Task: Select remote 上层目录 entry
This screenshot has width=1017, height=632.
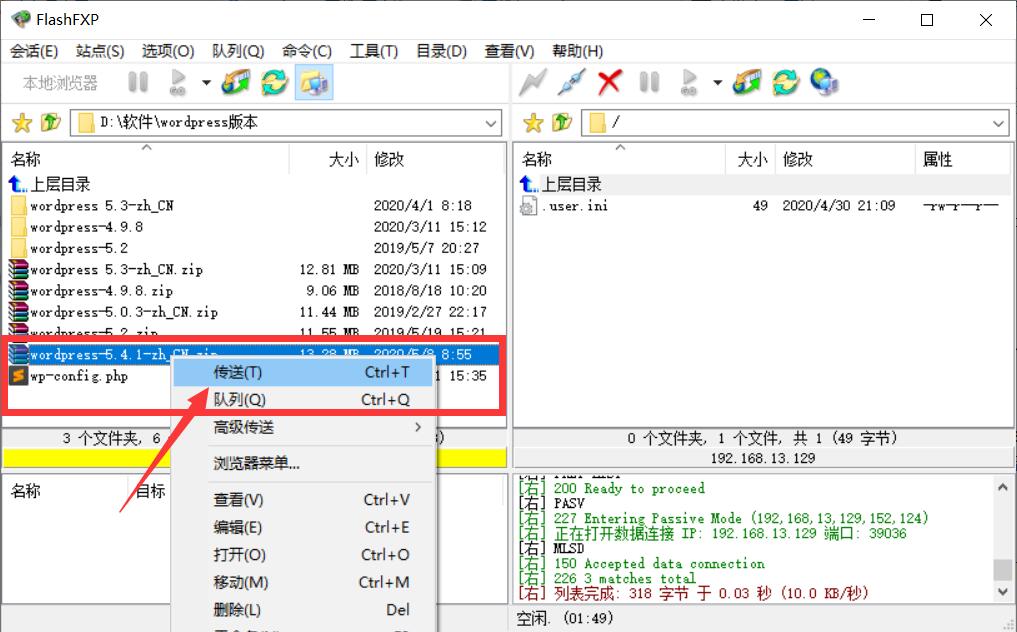Action: 561,184
